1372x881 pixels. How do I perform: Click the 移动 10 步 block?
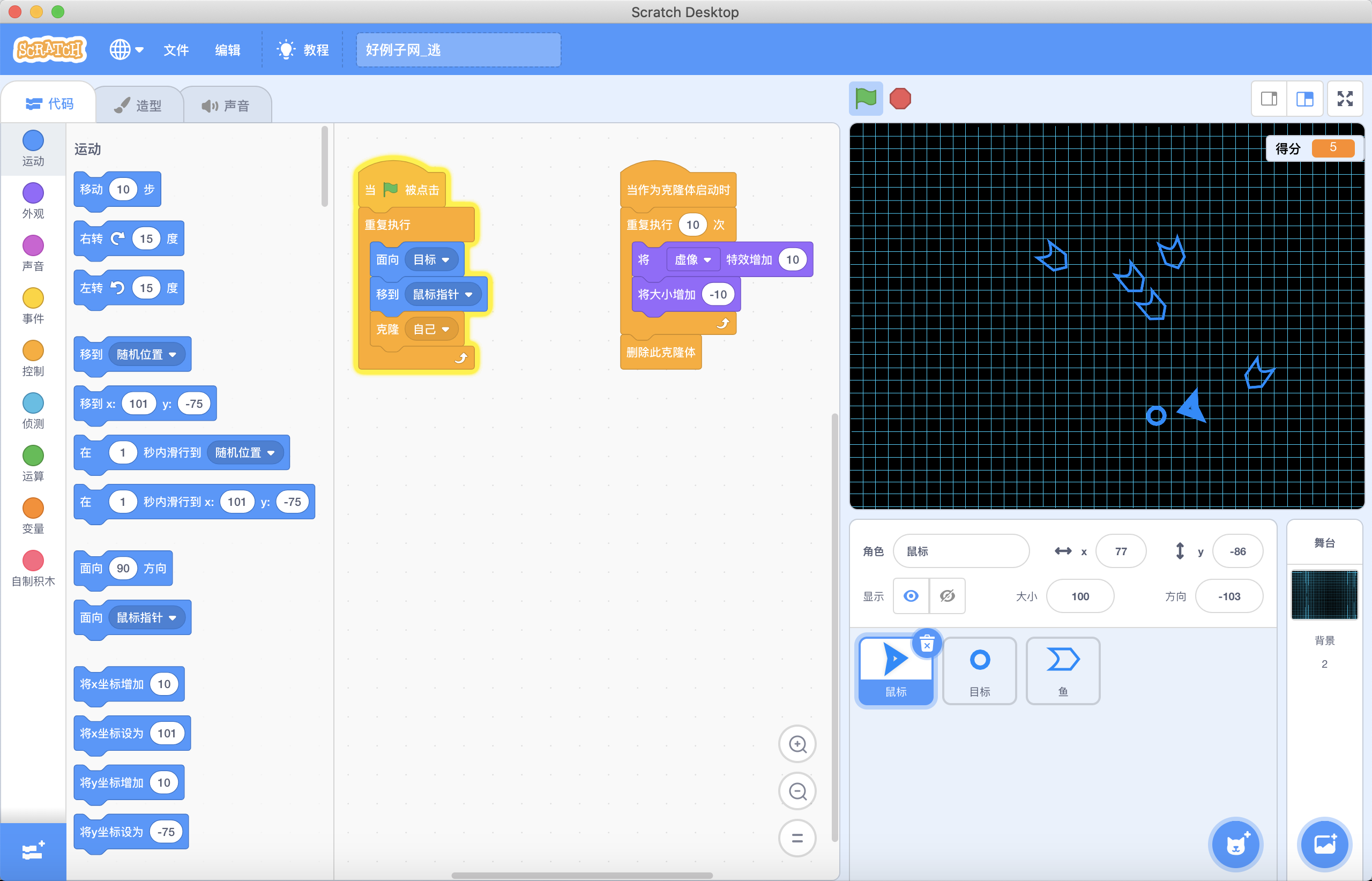117,189
